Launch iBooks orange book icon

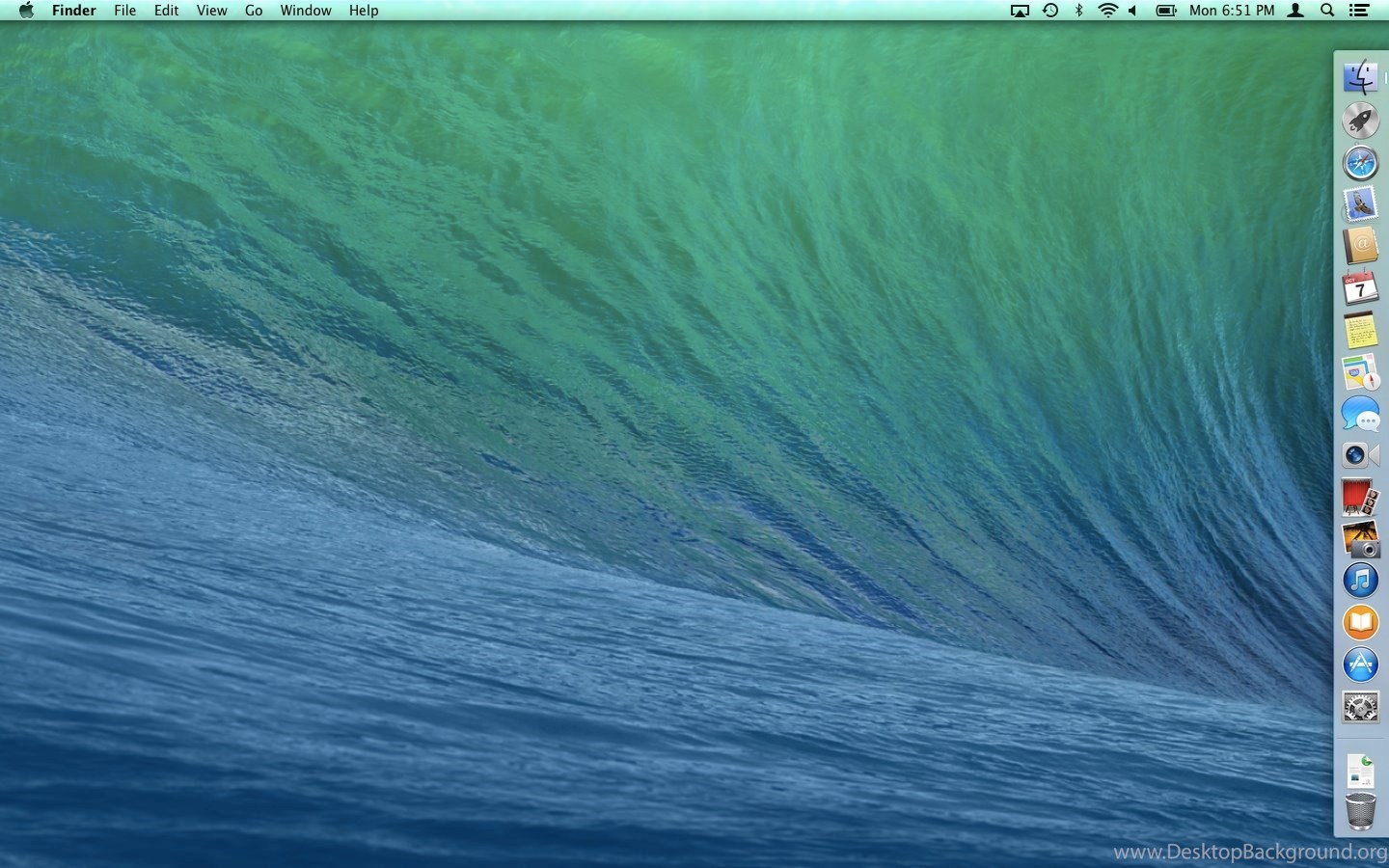1361,623
